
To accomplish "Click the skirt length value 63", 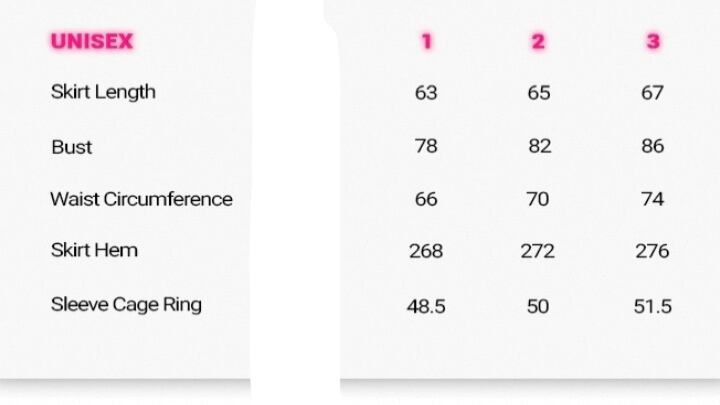I will point(426,93).
